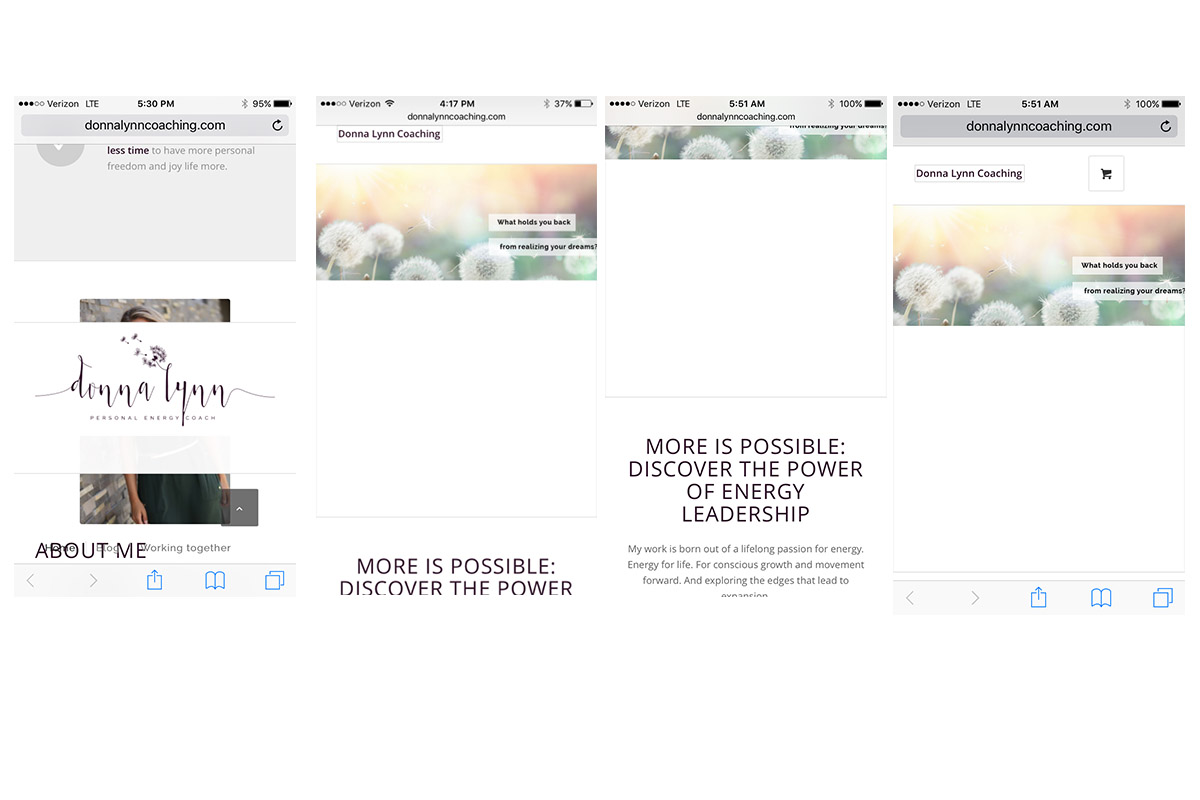Open "Donna Lynn Coaching" link beside the cart icon
The height and width of the screenshot is (800, 1200).
point(969,174)
